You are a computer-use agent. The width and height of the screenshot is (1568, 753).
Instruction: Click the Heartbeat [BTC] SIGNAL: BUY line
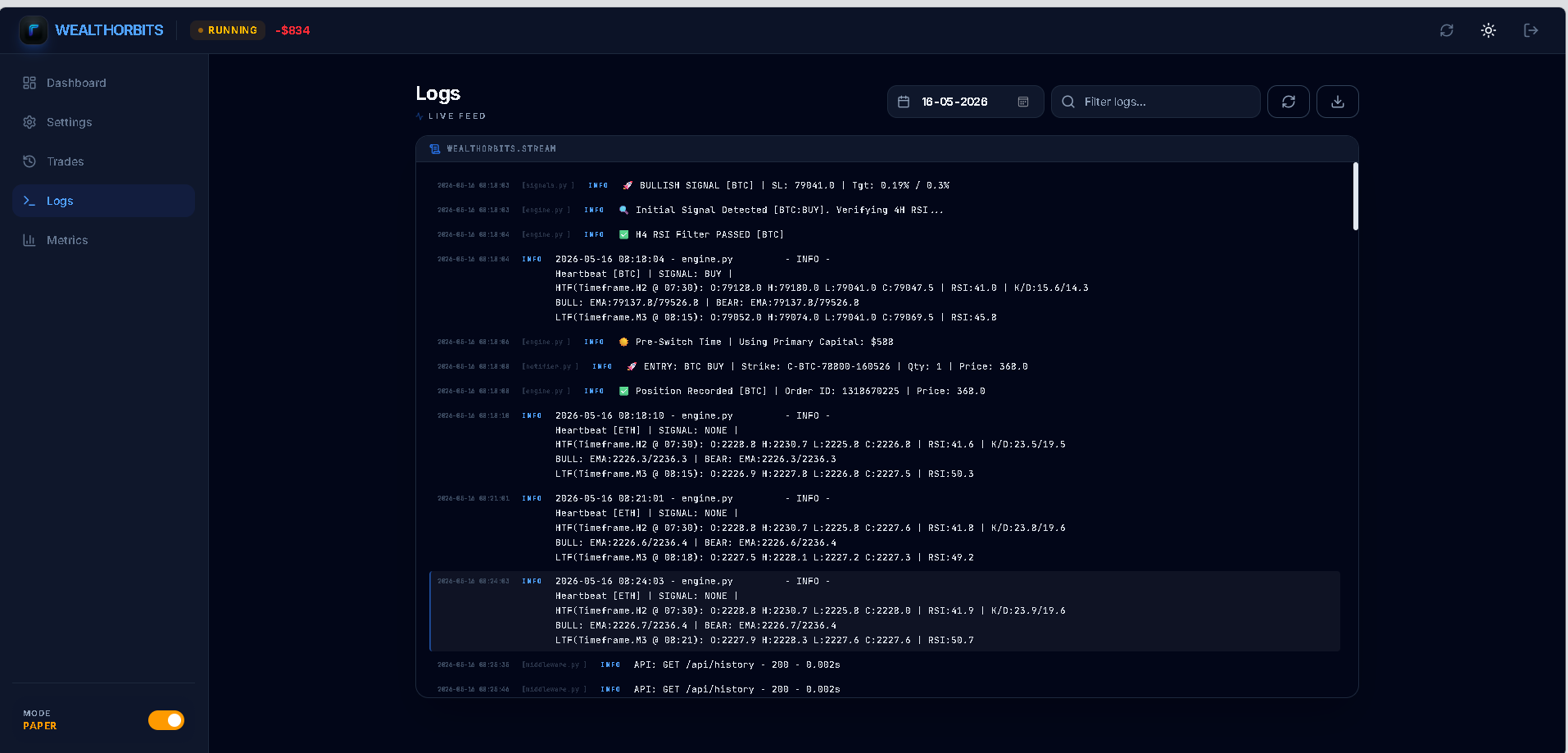coord(643,274)
